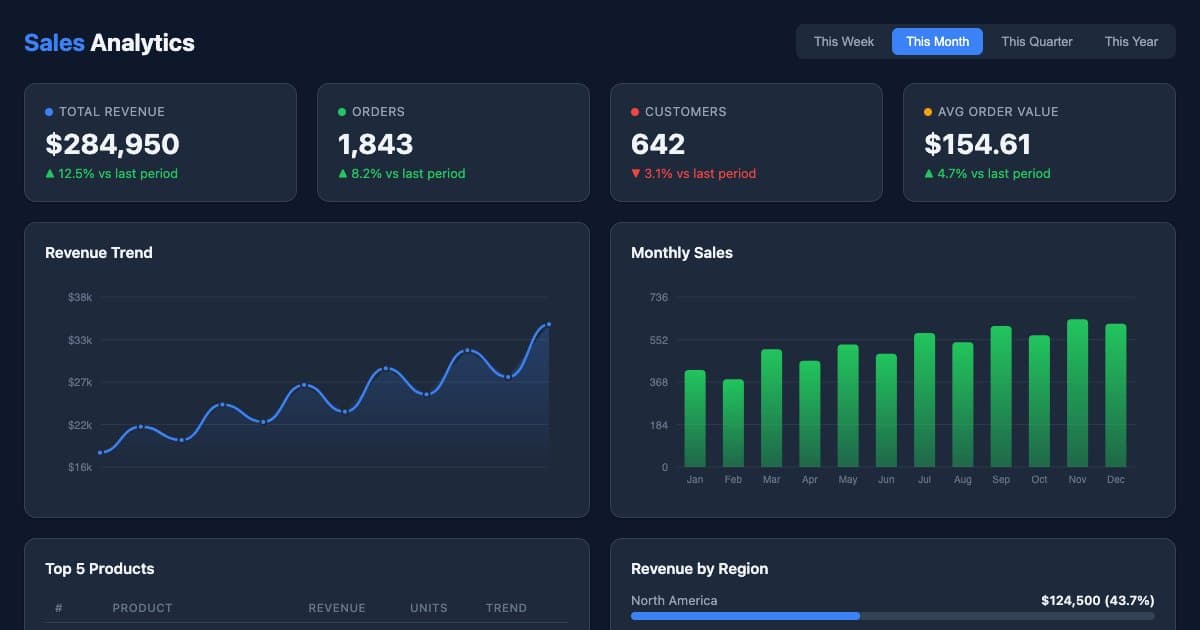Choose the This Year period tab
The image size is (1200, 630).
1131,41
